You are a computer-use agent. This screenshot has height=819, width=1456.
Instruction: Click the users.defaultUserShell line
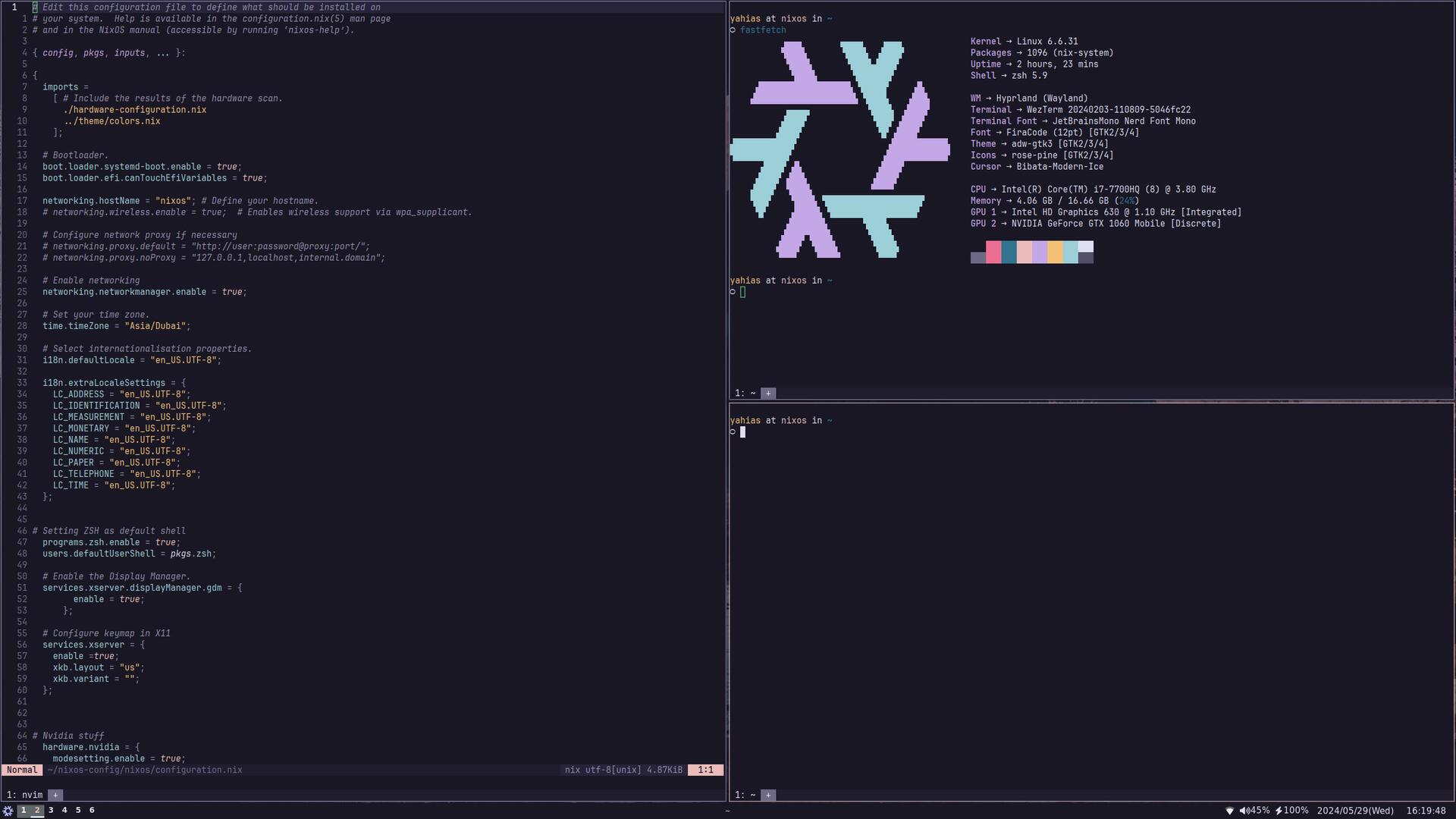[x=129, y=554]
